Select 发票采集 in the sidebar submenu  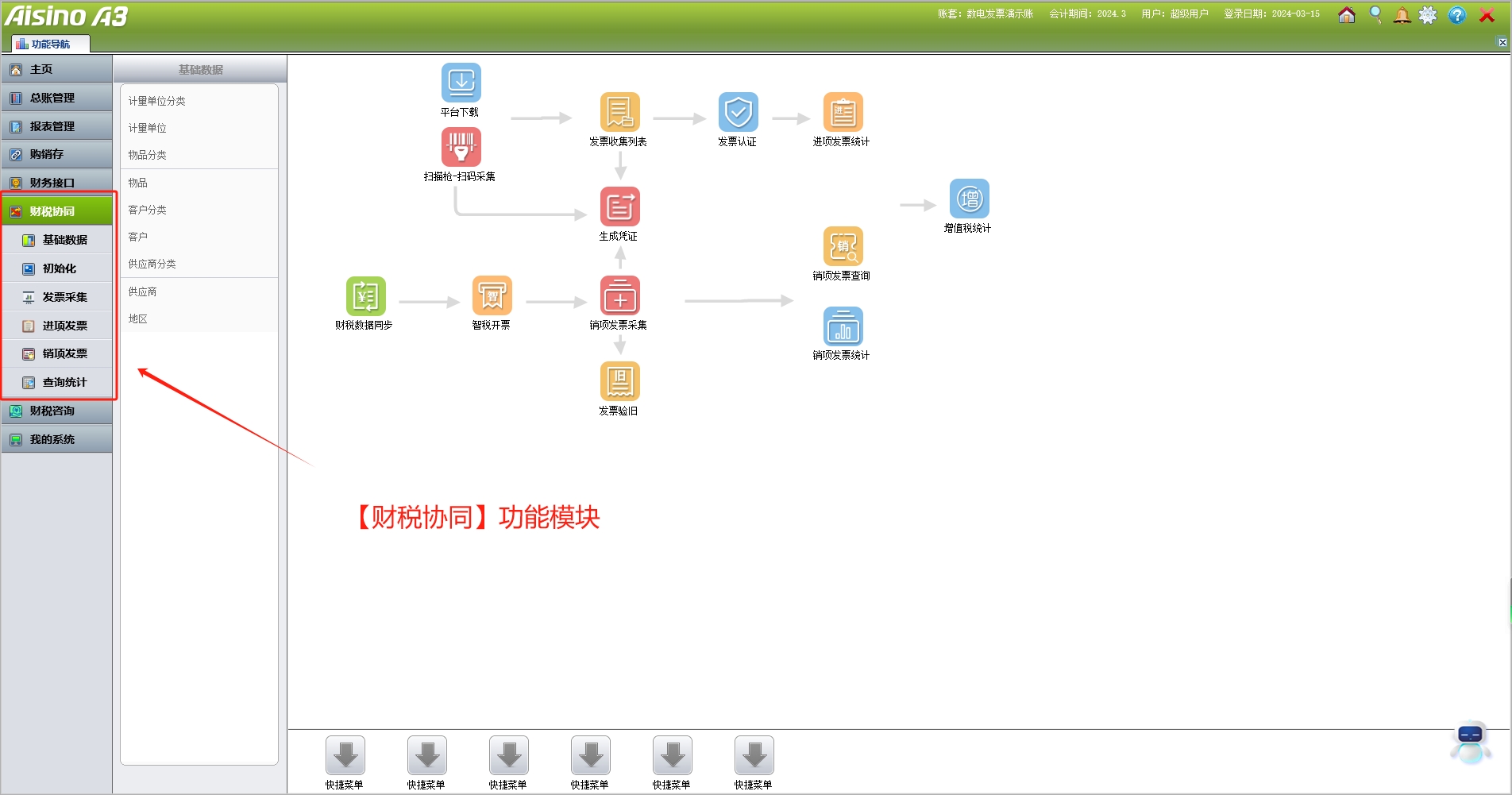tap(64, 297)
